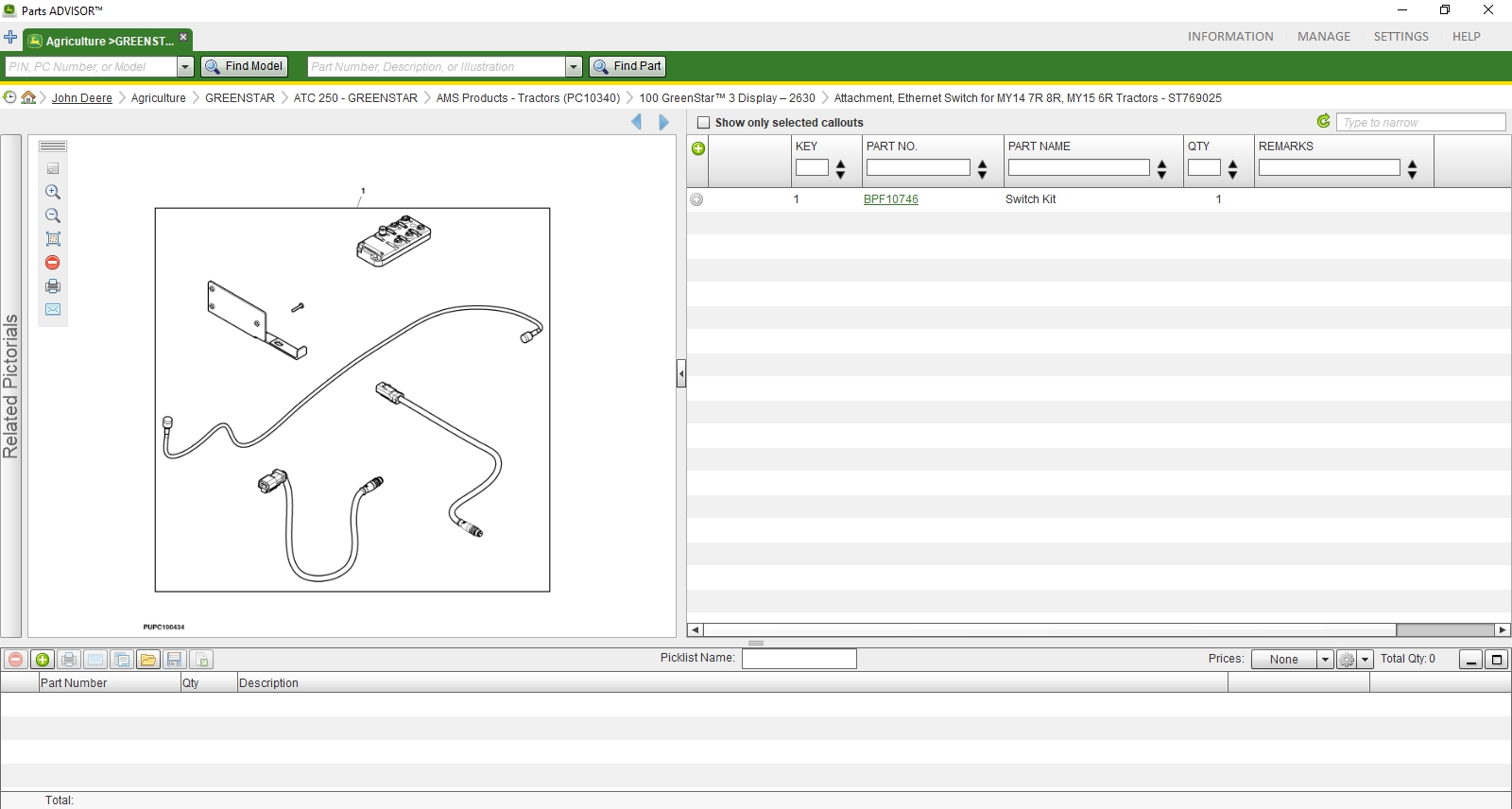Viewport: 1512px width, 809px height.
Task: Go to the next pictorial with right arrow
Action: point(663,122)
